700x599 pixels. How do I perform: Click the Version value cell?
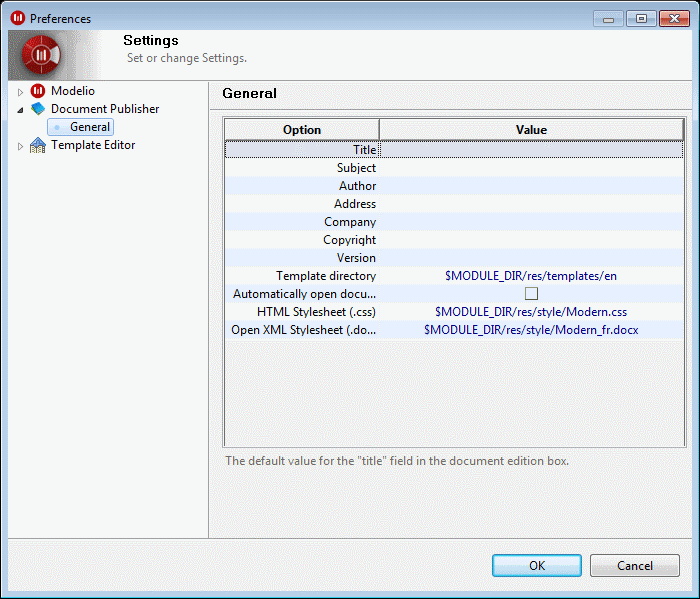[531, 258]
